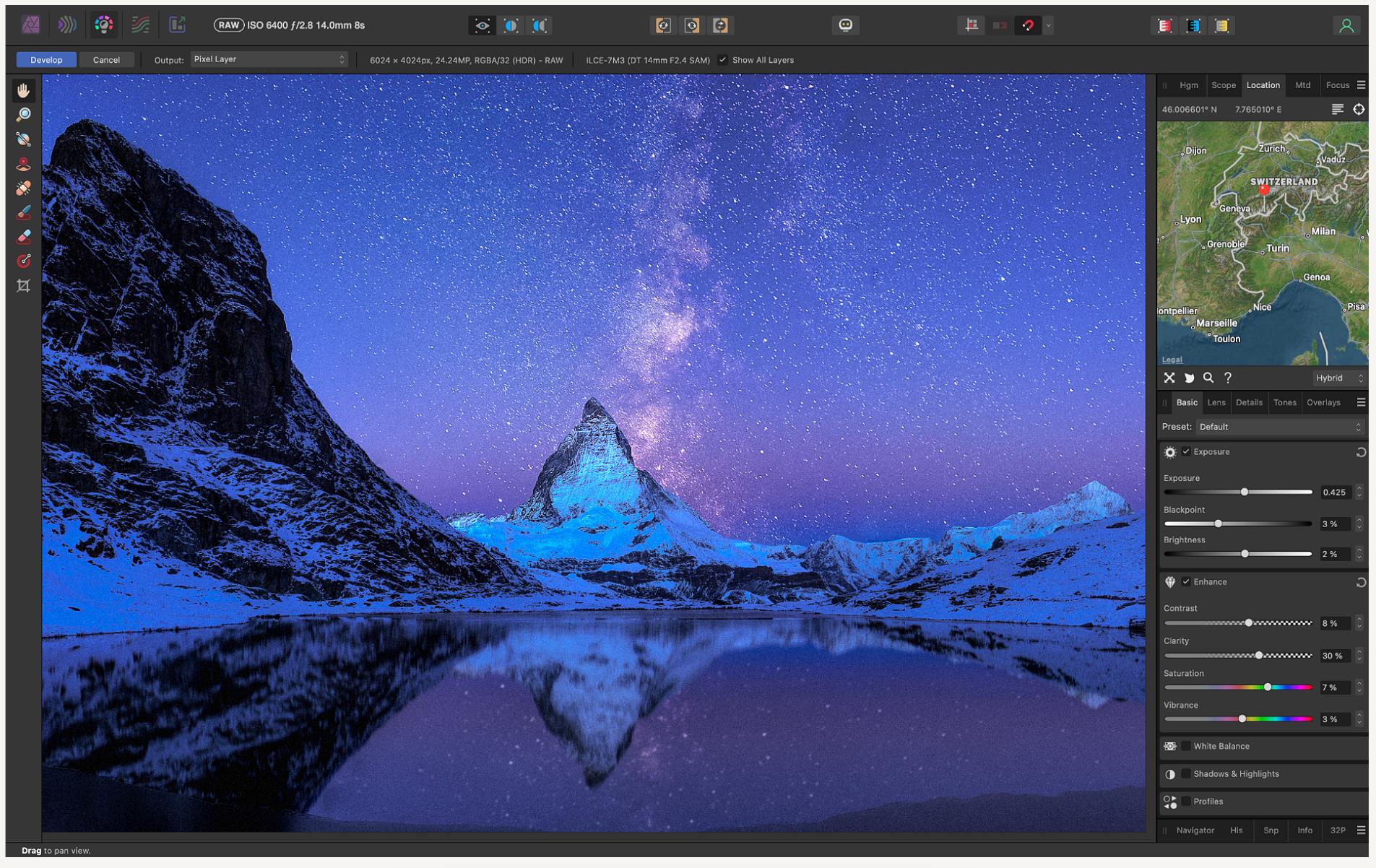
Task: Select the Overlay Paint tool
Action: tap(24, 212)
